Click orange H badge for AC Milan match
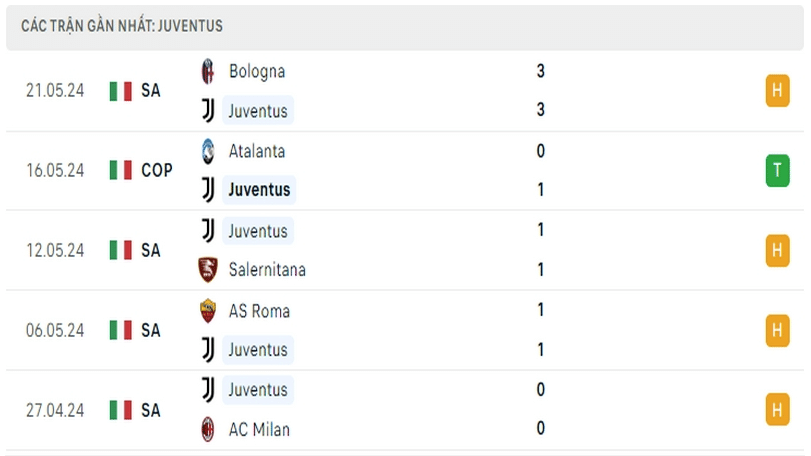This screenshot has width=811, height=456. (x=777, y=410)
